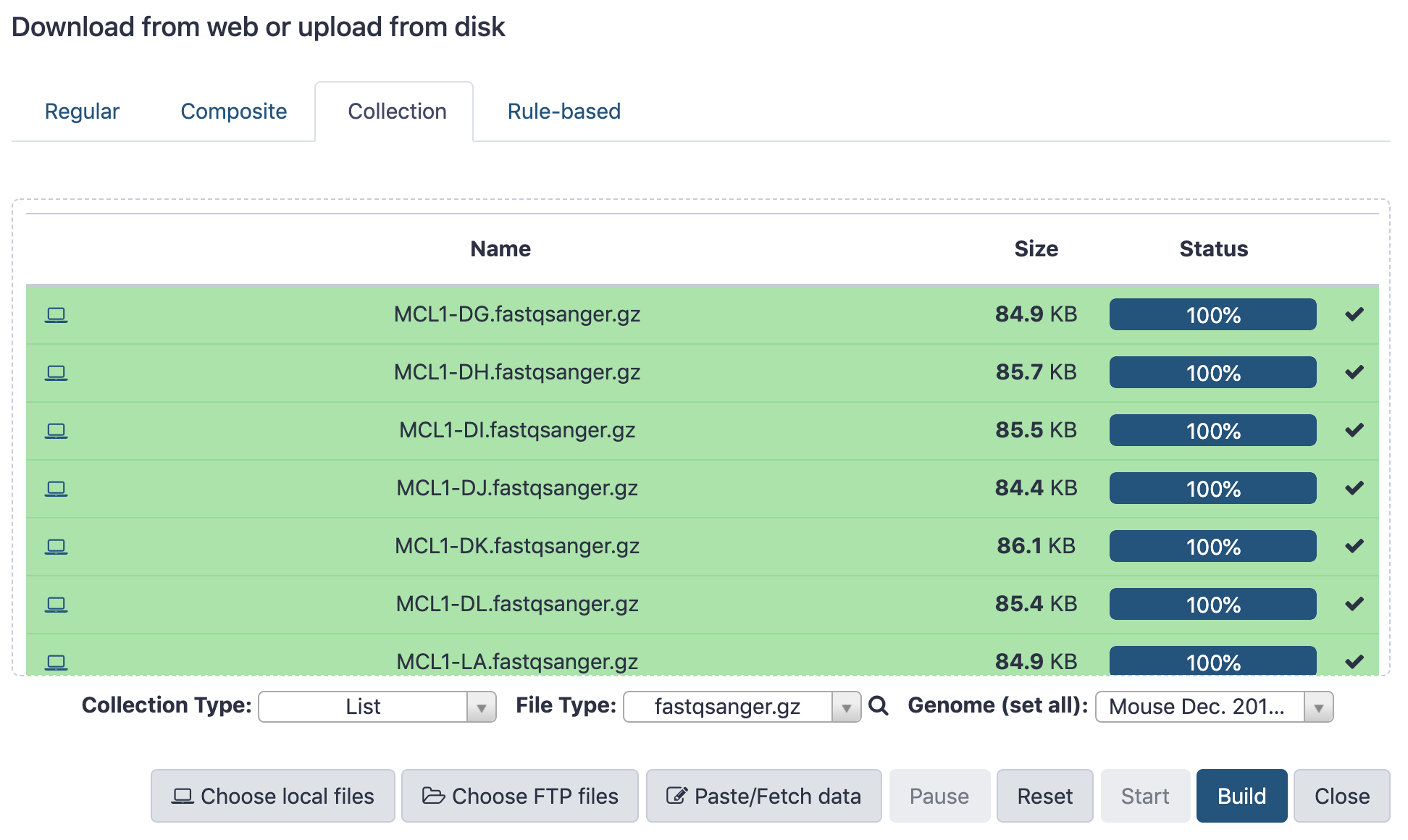Click checkmark icon on MCL1-DH row
Image resolution: width=1408 pixels, height=840 pixels.
[x=1354, y=372]
